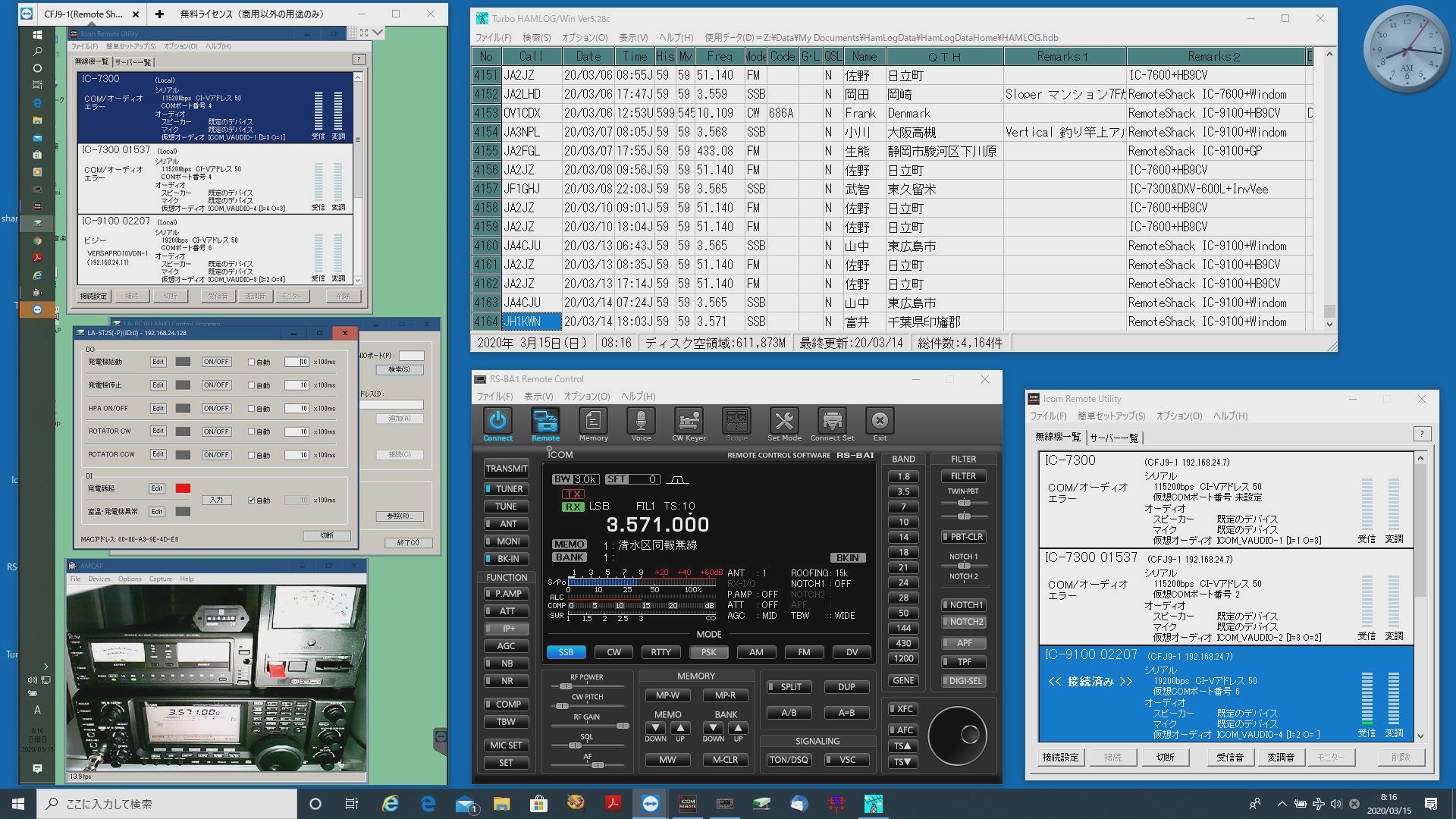Switch to the サーバー一覧 tab in Icom Remote Utility
Screen dimensions: 1456x819
(x=1114, y=438)
